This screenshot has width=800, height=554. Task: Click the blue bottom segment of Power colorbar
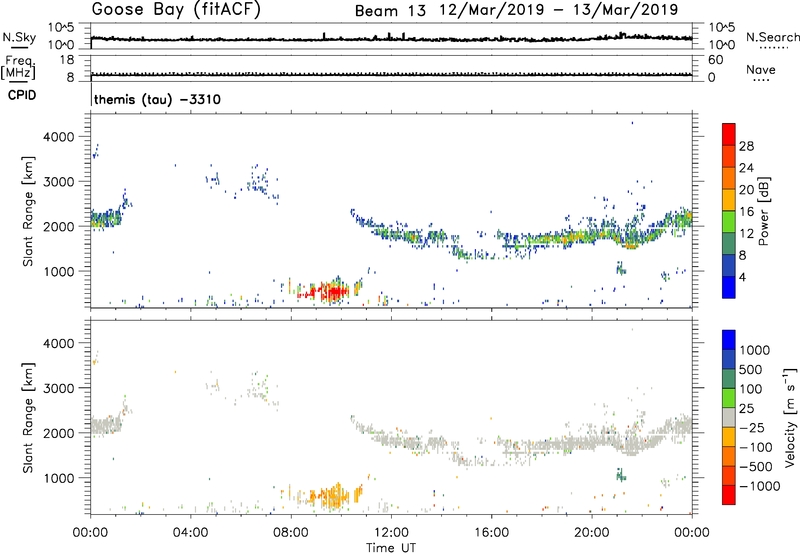729,287
